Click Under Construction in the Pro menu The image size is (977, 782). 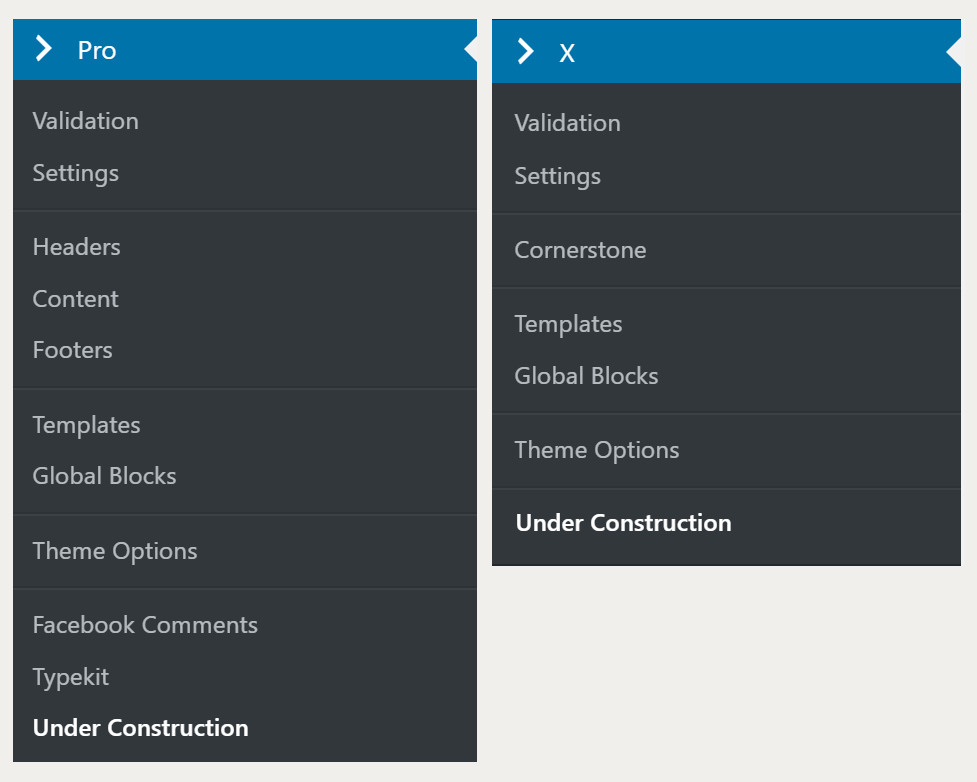[x=141, y=728]
